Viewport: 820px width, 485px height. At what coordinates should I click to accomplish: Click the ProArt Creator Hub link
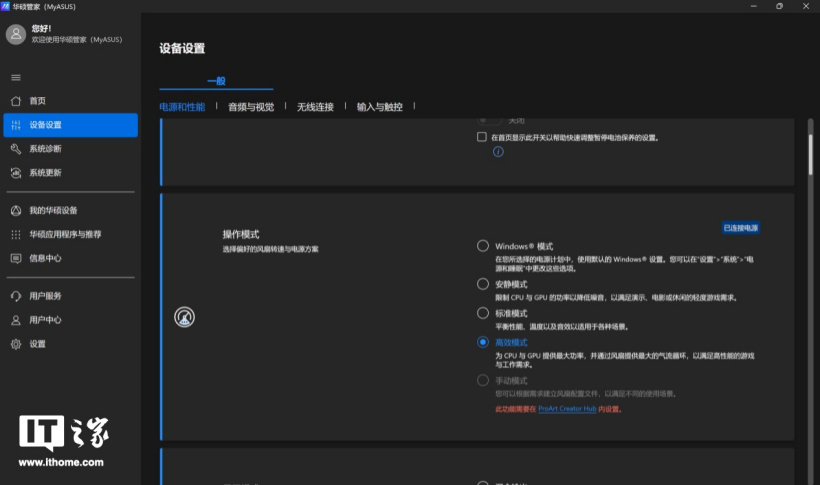(568, 409)
